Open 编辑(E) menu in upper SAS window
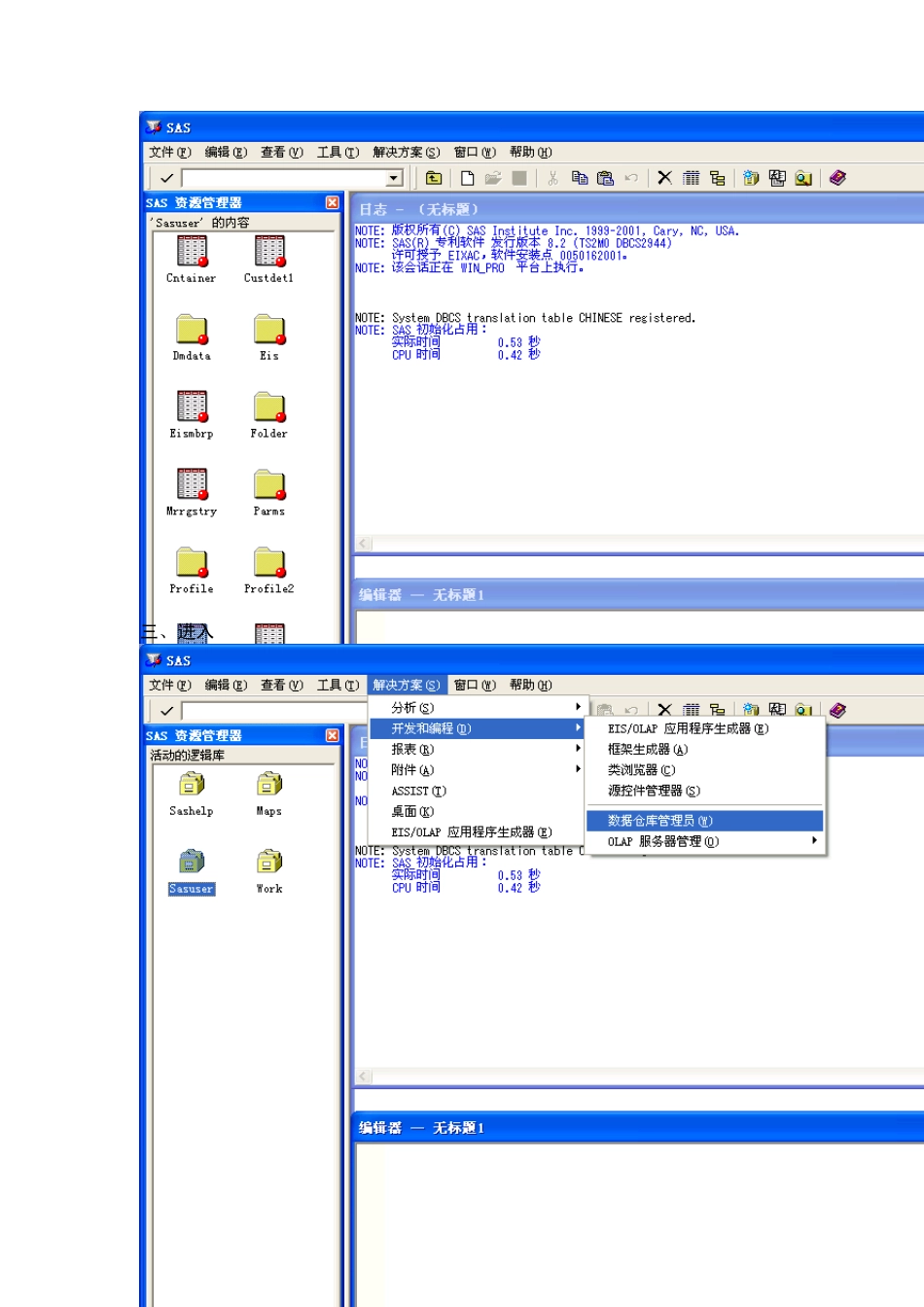This screenshot has height=1307, width=924. point(226,153)
